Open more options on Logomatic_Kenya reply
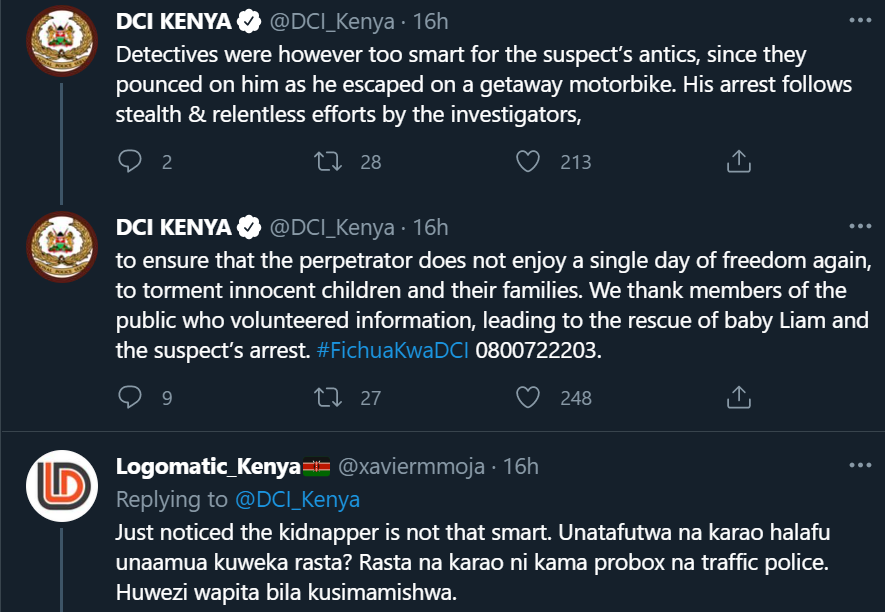Viewport: 885px width, 612px height. (x=860, y=465)
